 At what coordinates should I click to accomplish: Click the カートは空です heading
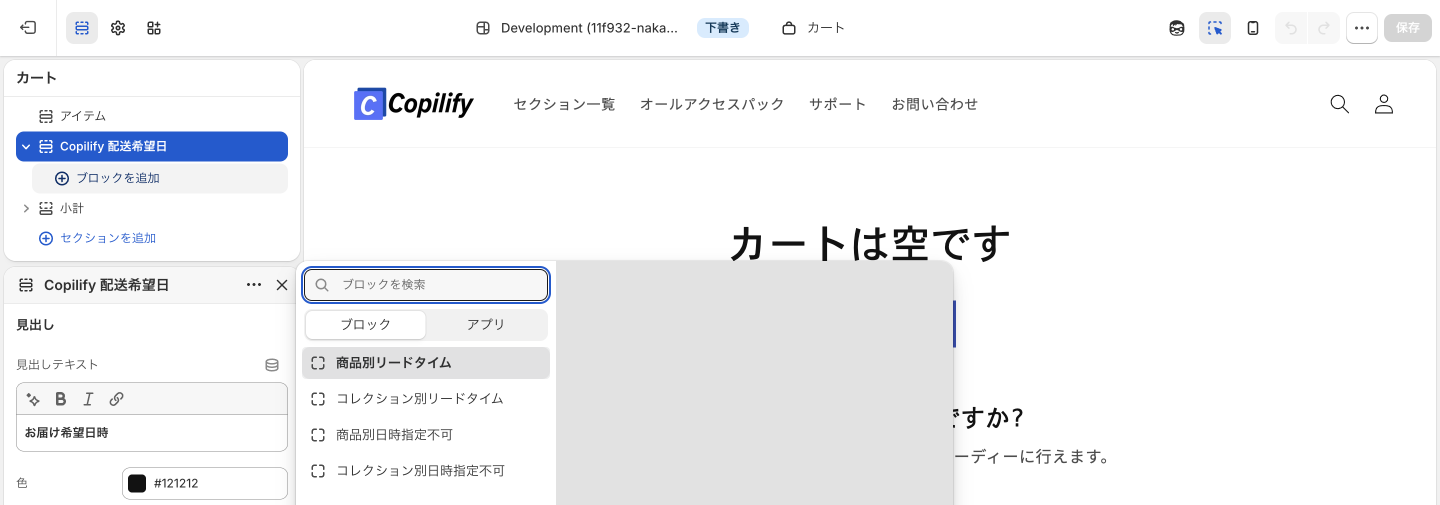tap(870, 243)
